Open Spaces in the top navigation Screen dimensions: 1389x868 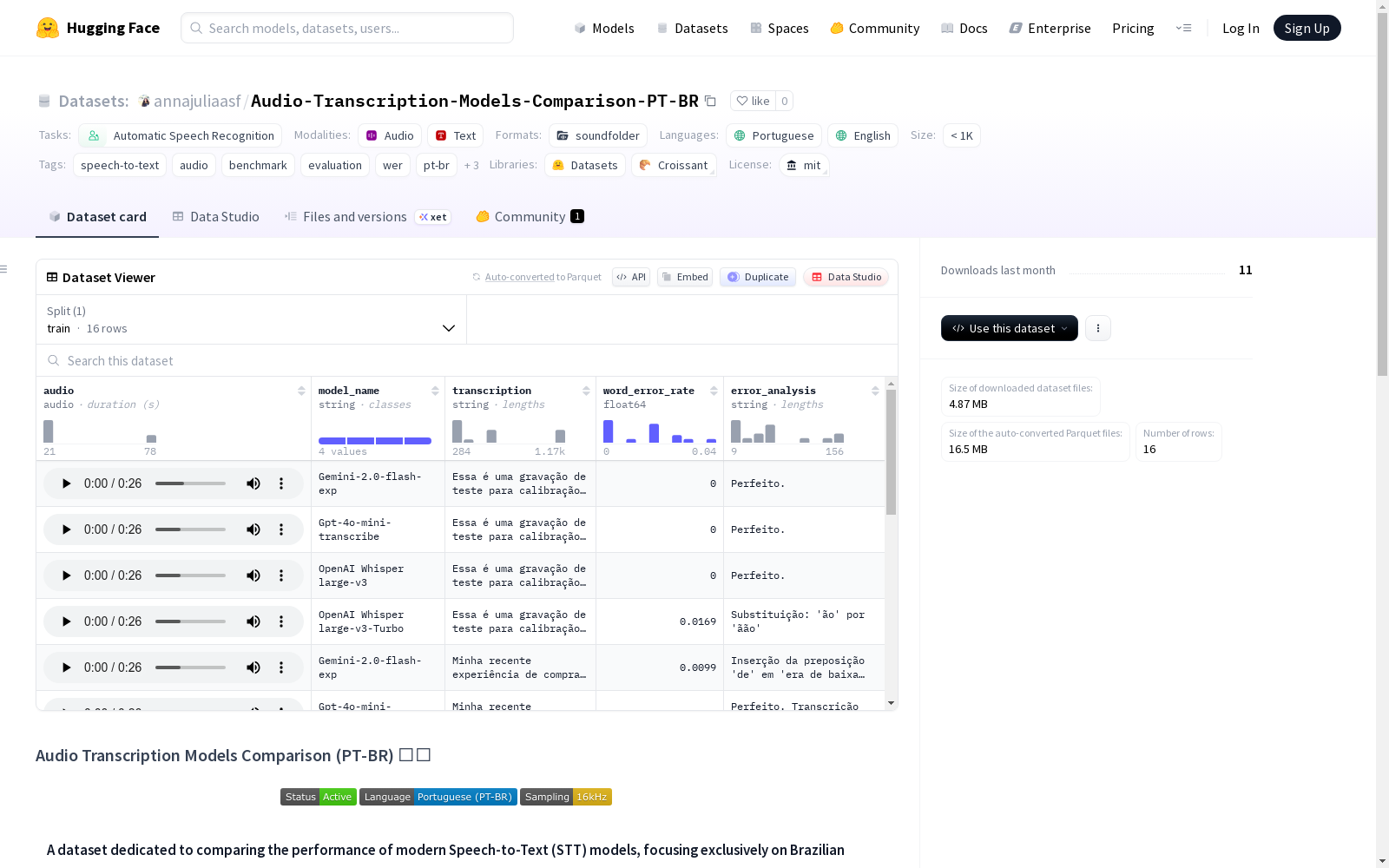tap(780, 28)
